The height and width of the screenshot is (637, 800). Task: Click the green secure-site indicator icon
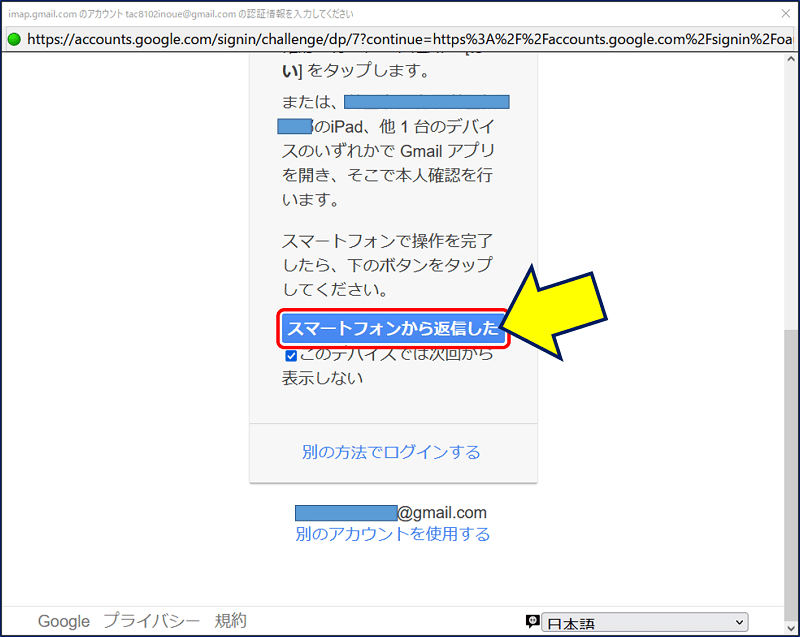[14, 39]
